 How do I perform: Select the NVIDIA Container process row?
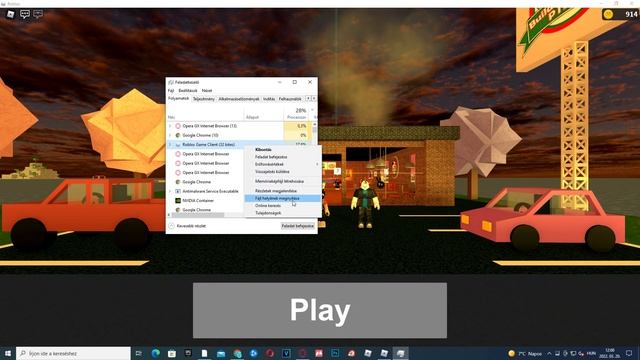206,200
